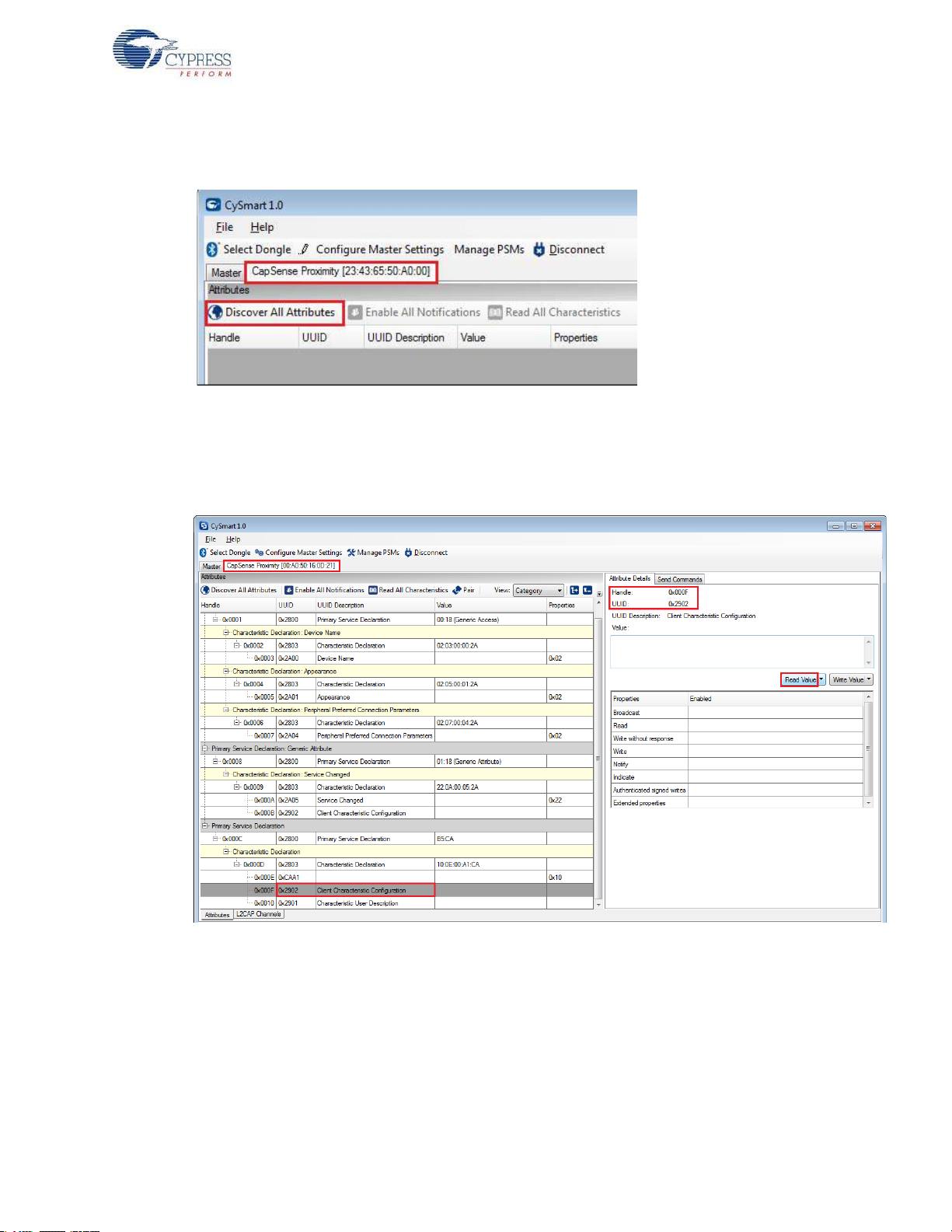952x1232 pixels.
Task: Open the L2CAP Channels tab
Action: 259,914
